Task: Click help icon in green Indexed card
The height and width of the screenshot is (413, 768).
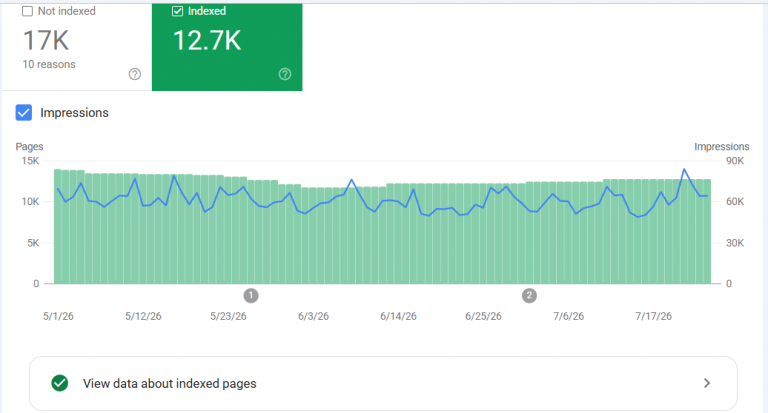Action: point(285,74)
